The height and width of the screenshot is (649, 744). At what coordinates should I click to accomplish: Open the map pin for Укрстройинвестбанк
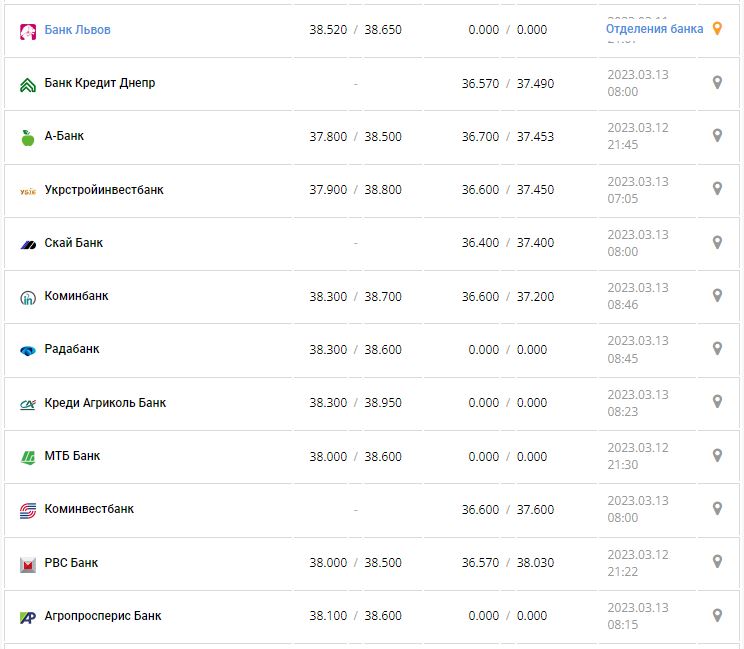(717, 188)
